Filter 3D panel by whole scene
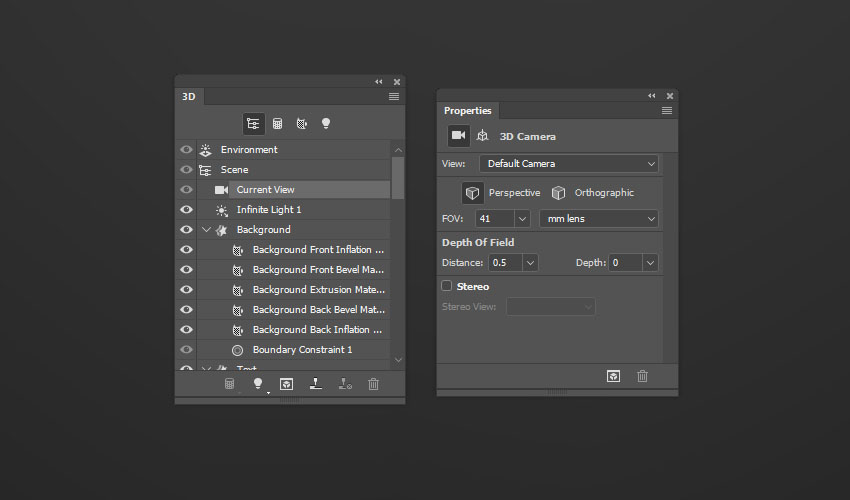This screenshot has width=850, height=500. click(253, 124)
